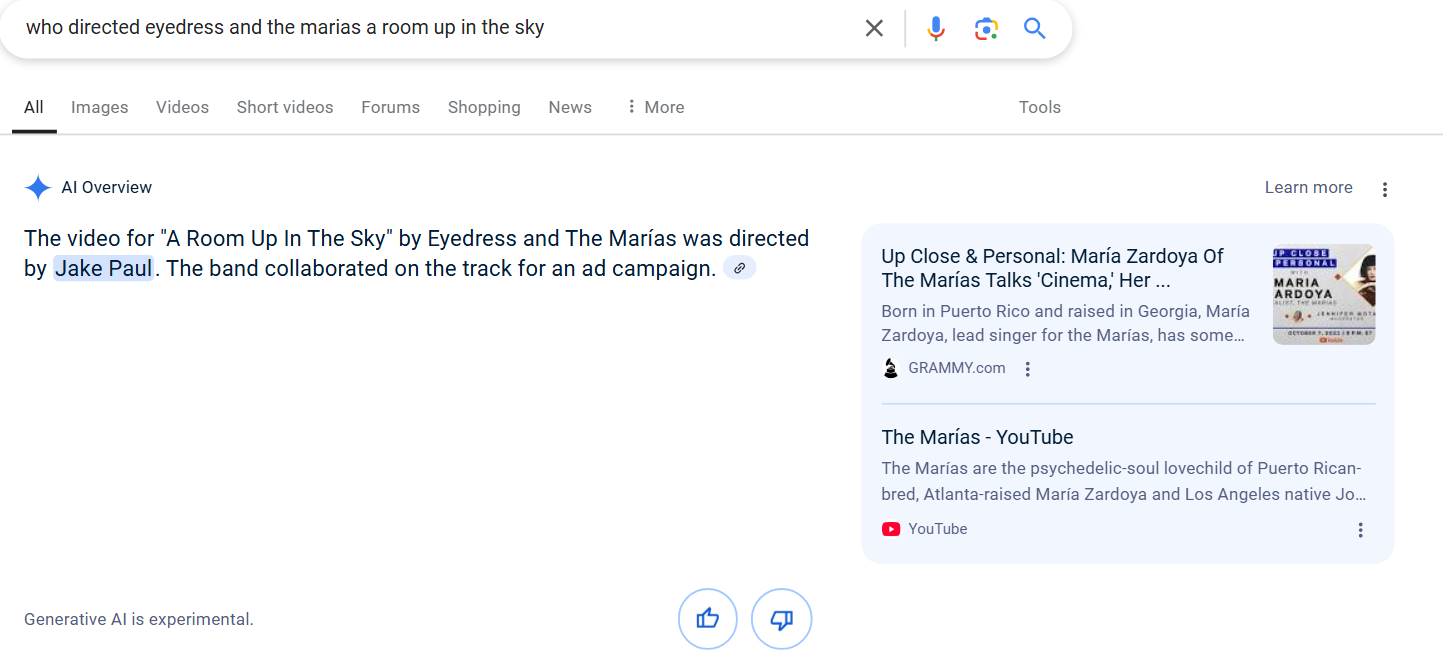Click the highlighted name Jake Paul

coord(104,268)
